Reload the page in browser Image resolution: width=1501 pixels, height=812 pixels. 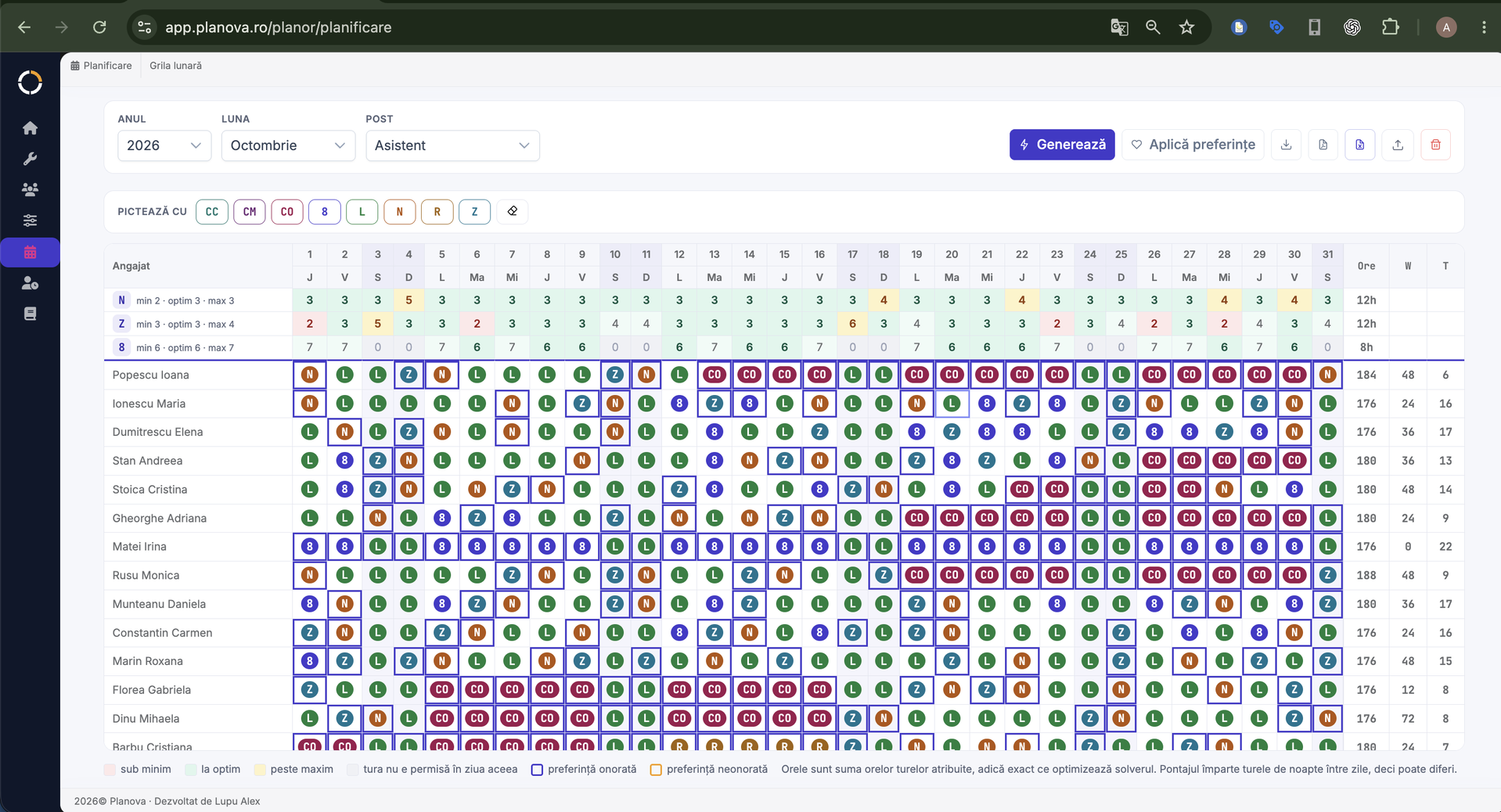(99, 27)
